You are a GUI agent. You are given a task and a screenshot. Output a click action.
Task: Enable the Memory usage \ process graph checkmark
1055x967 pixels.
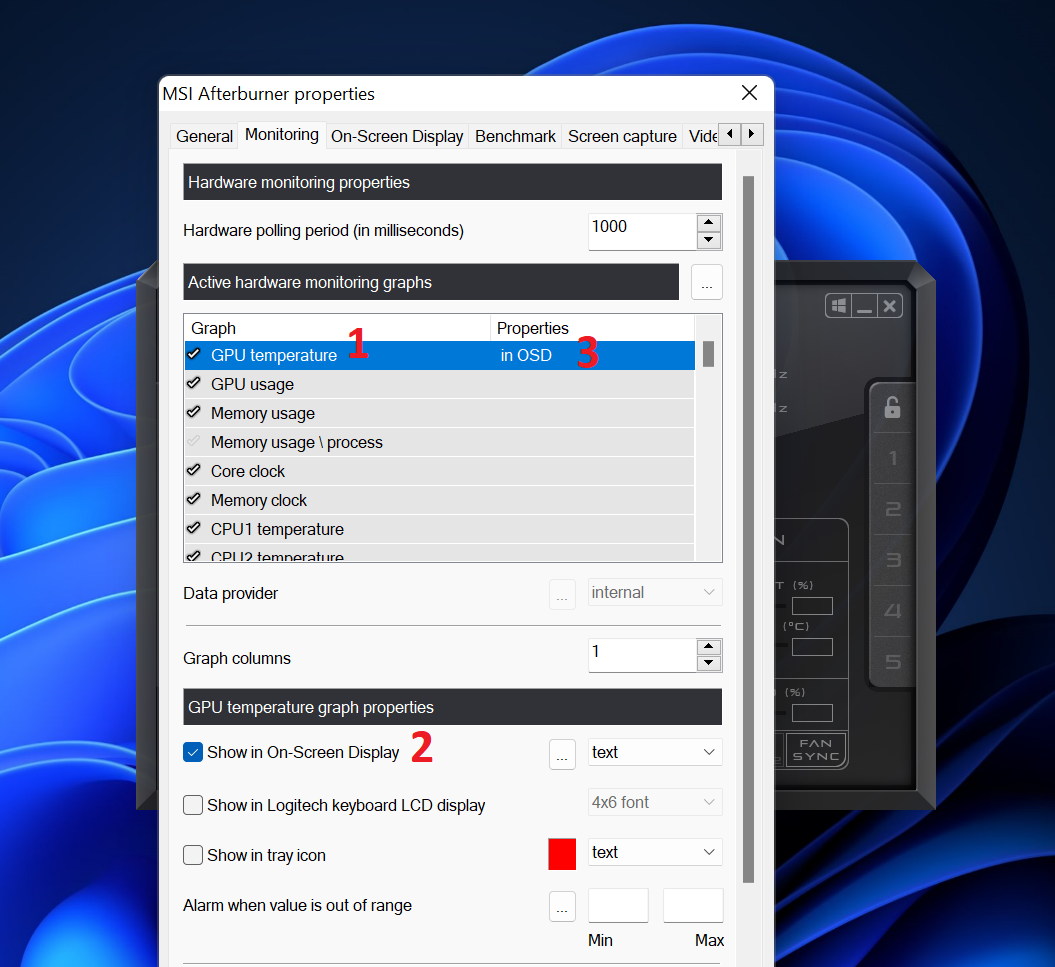tap(194, 441)
